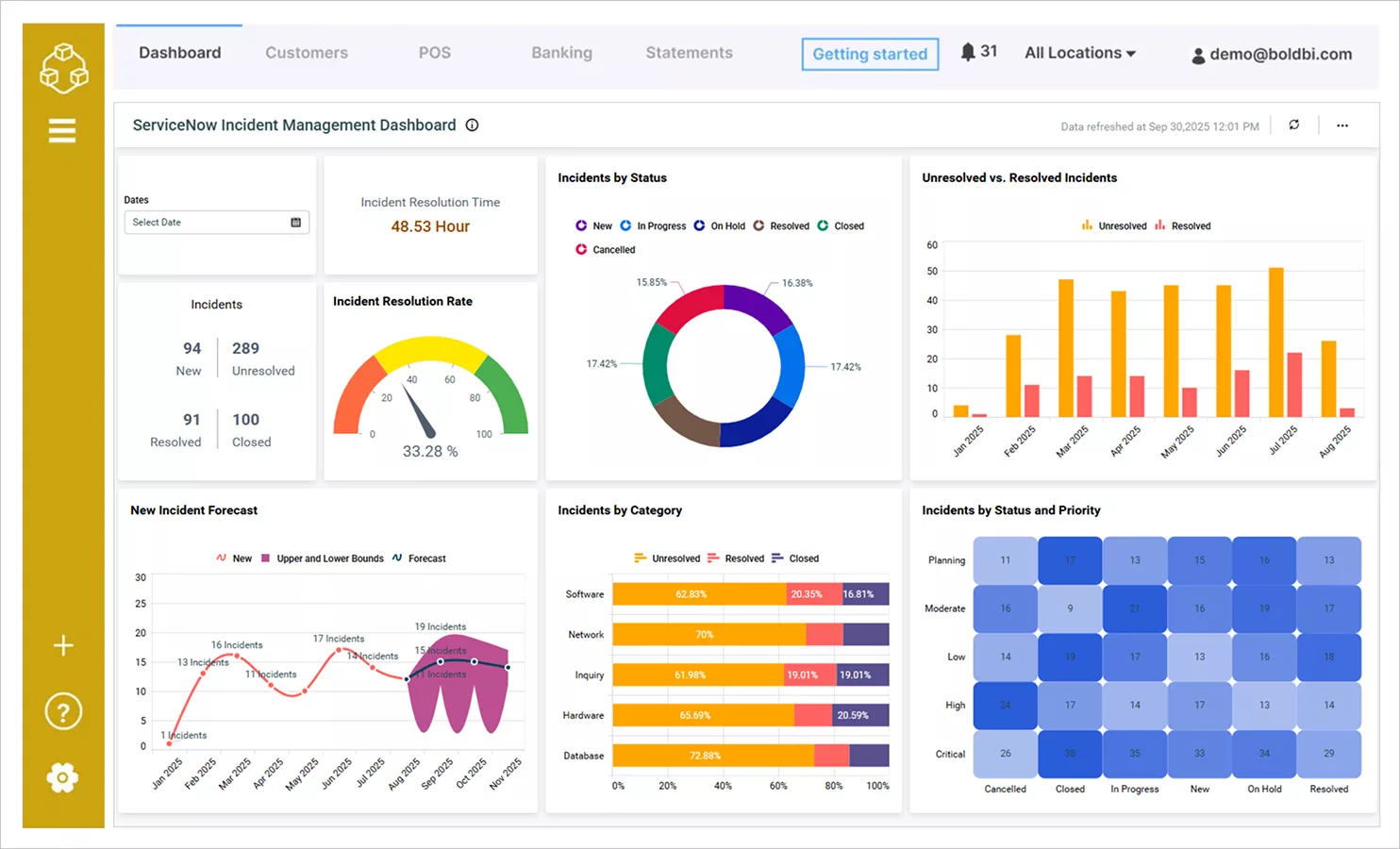The height and width of the screenshot is (849, 1400).
Task: Open help via the question mark icon
Action: (62, 711)
